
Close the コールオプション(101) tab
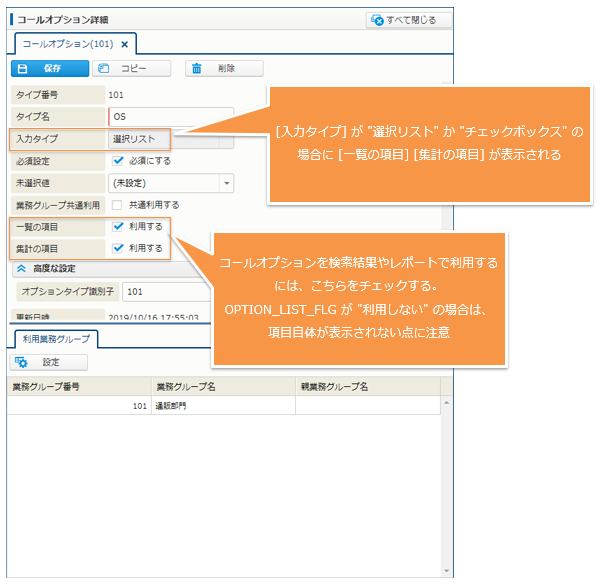point(124,44)
